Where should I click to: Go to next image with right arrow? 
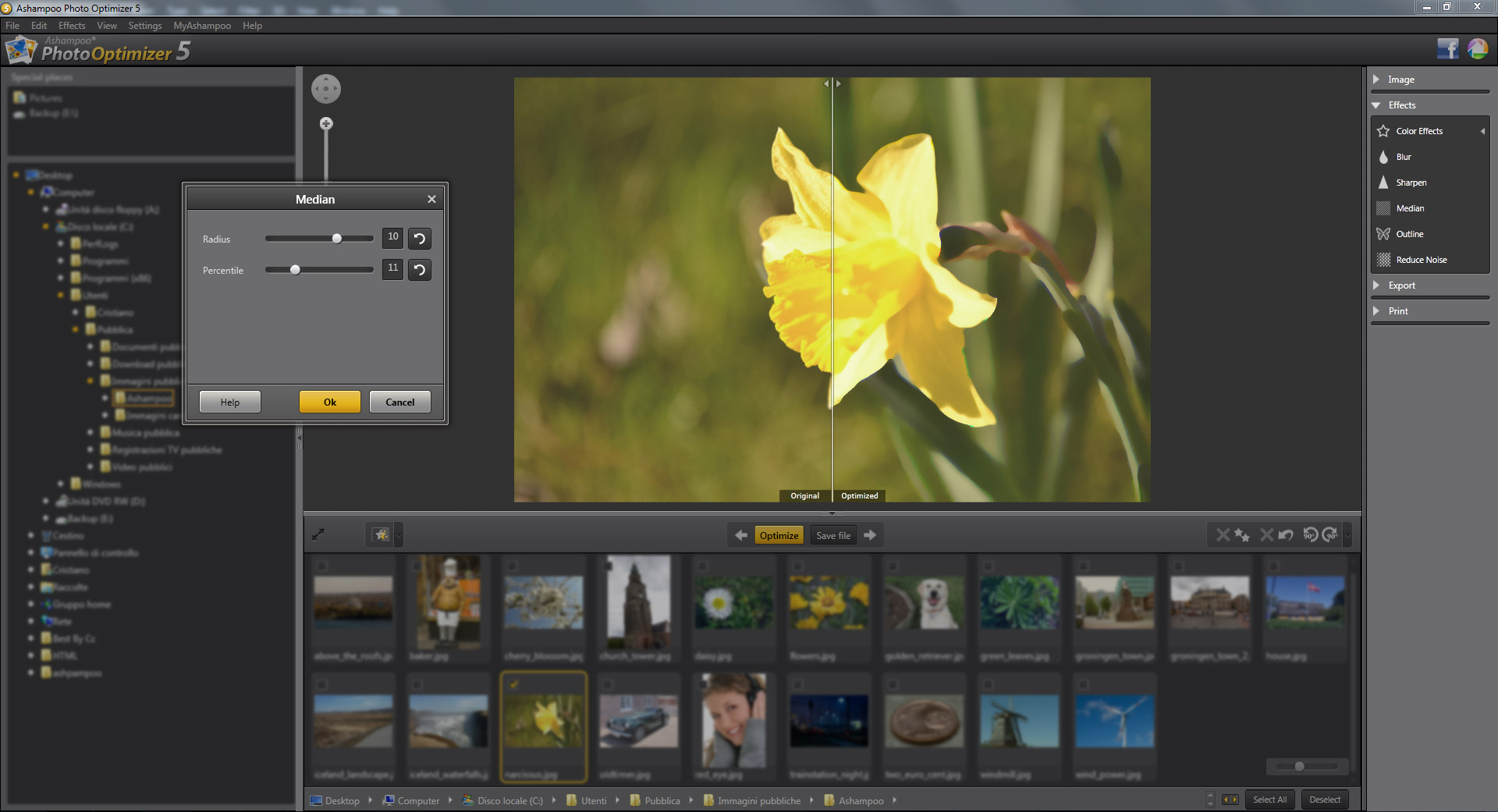click(870, 535)
